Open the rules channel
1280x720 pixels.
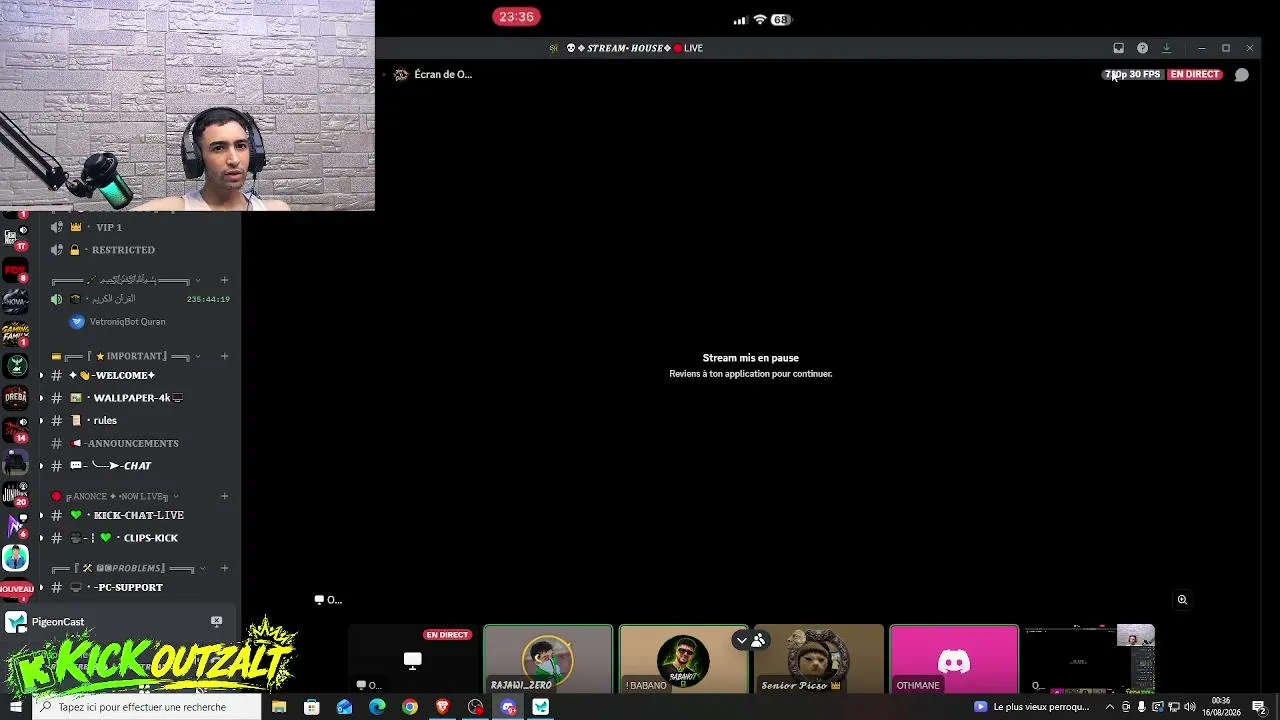click(140, 421)
